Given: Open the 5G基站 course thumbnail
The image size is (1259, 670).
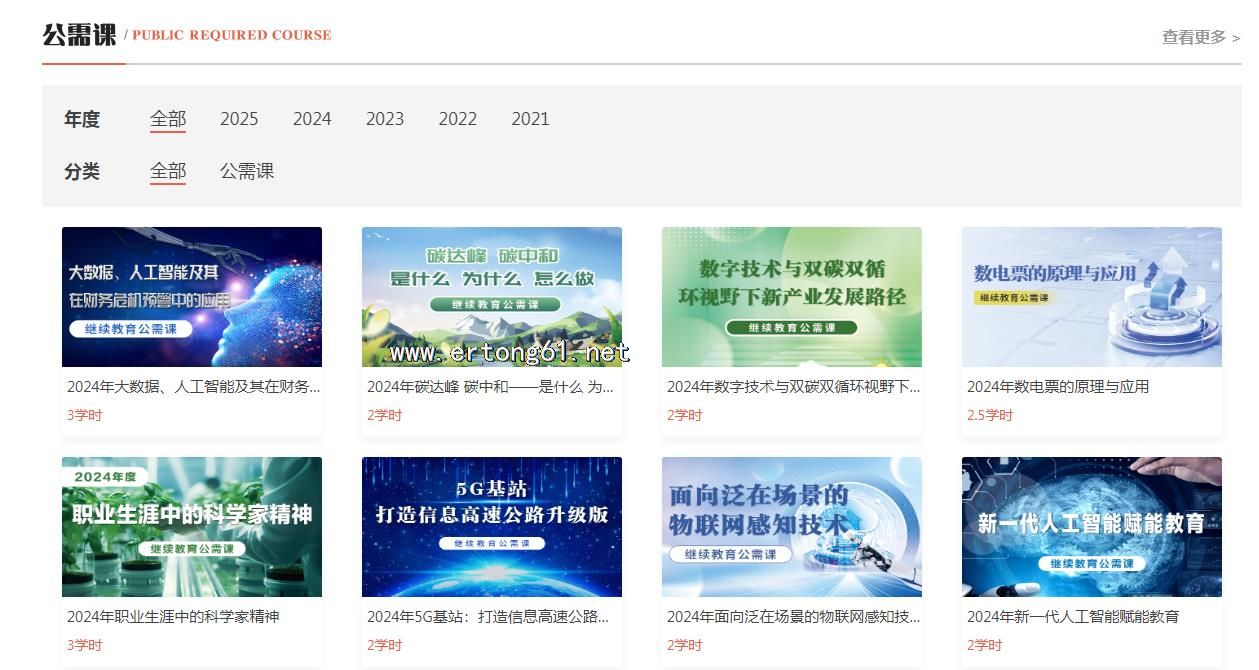Looking at the screenshot, I should (492, 527).
